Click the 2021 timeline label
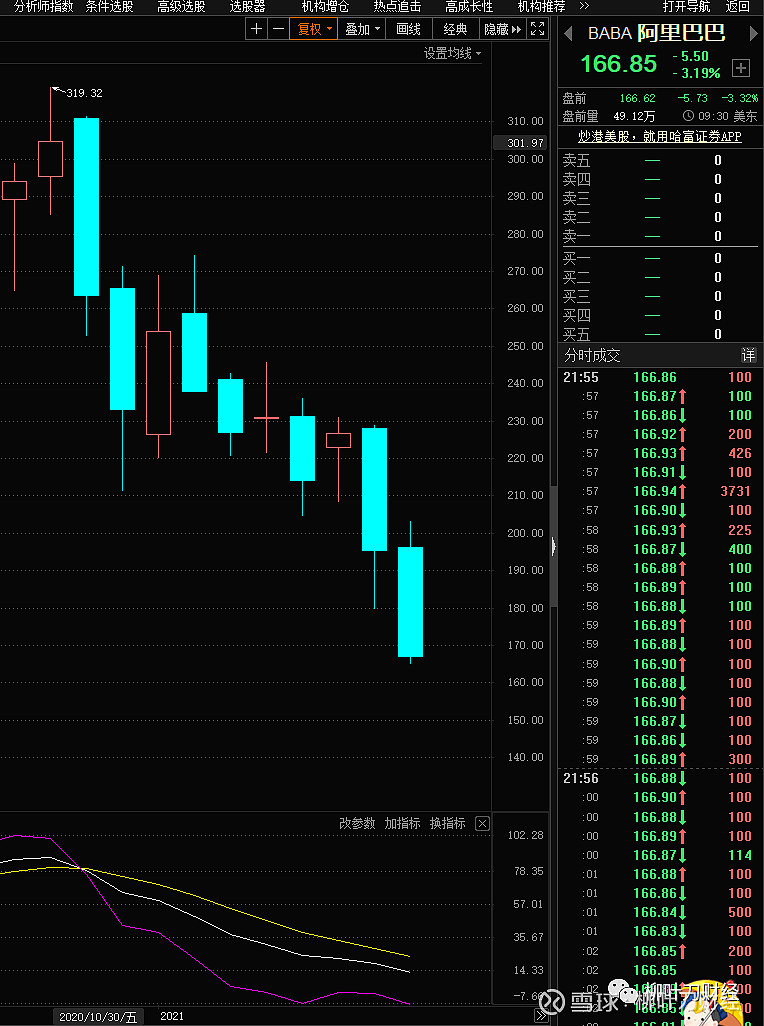The width and height of the screenshot is (764, 1026). click(172, 1016)
